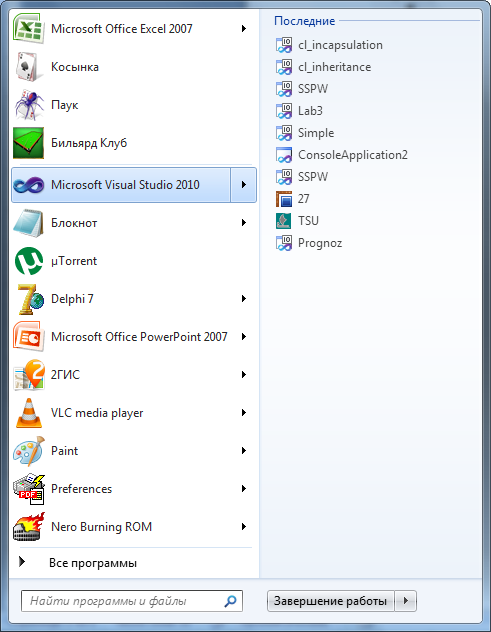Screen dimensions: 491x632
Task: Open the 2ГИС map icon
Action: [28, 375]
